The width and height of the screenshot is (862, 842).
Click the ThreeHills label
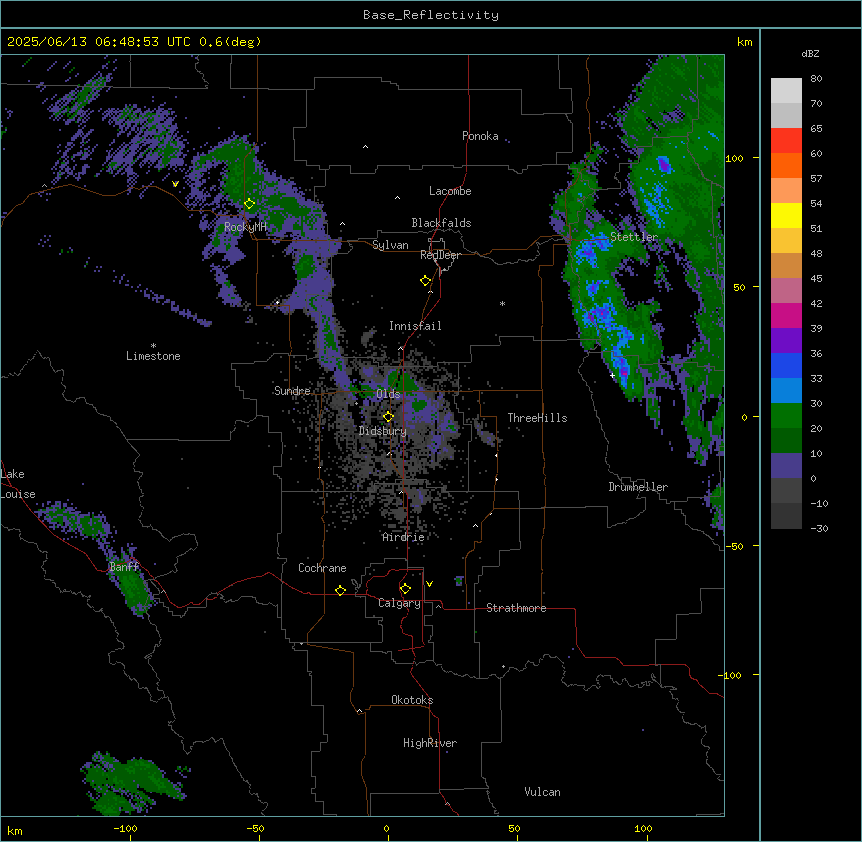click(537, 418)
